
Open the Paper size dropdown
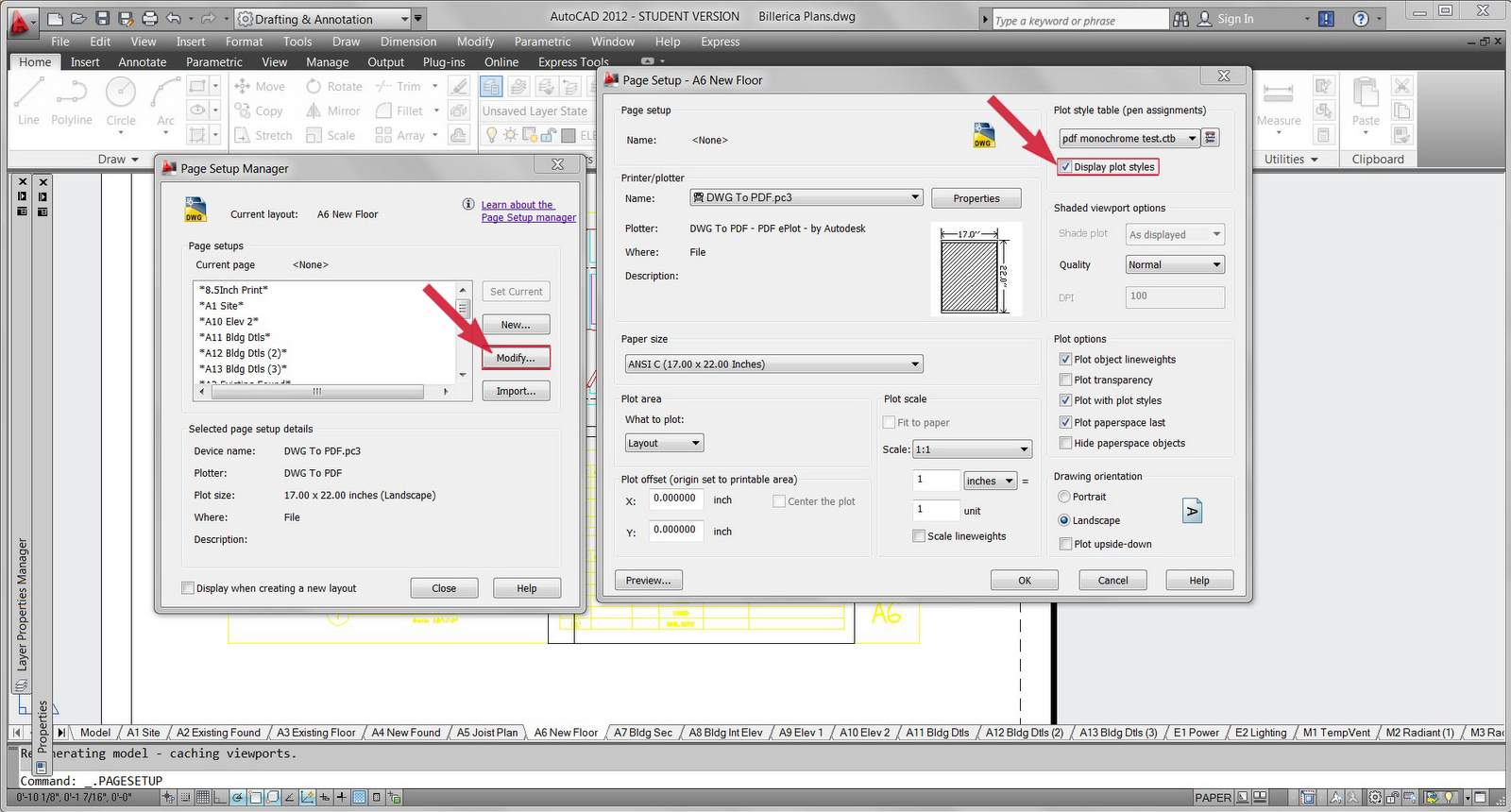click(x=773, y=364)
